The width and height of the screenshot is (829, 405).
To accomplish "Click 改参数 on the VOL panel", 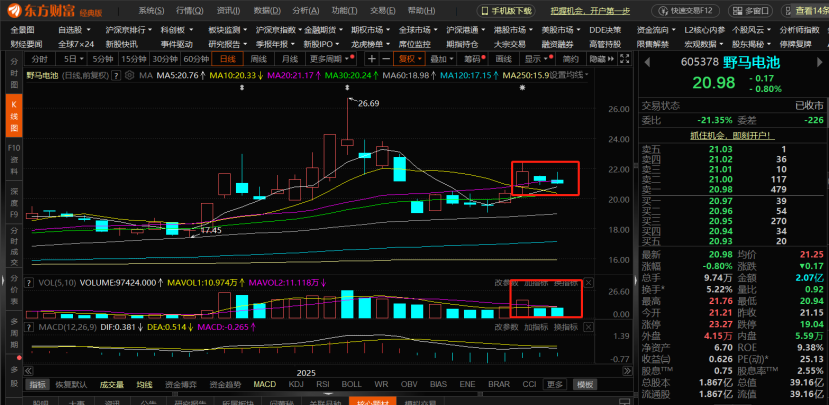I will [x=506, y=283].
